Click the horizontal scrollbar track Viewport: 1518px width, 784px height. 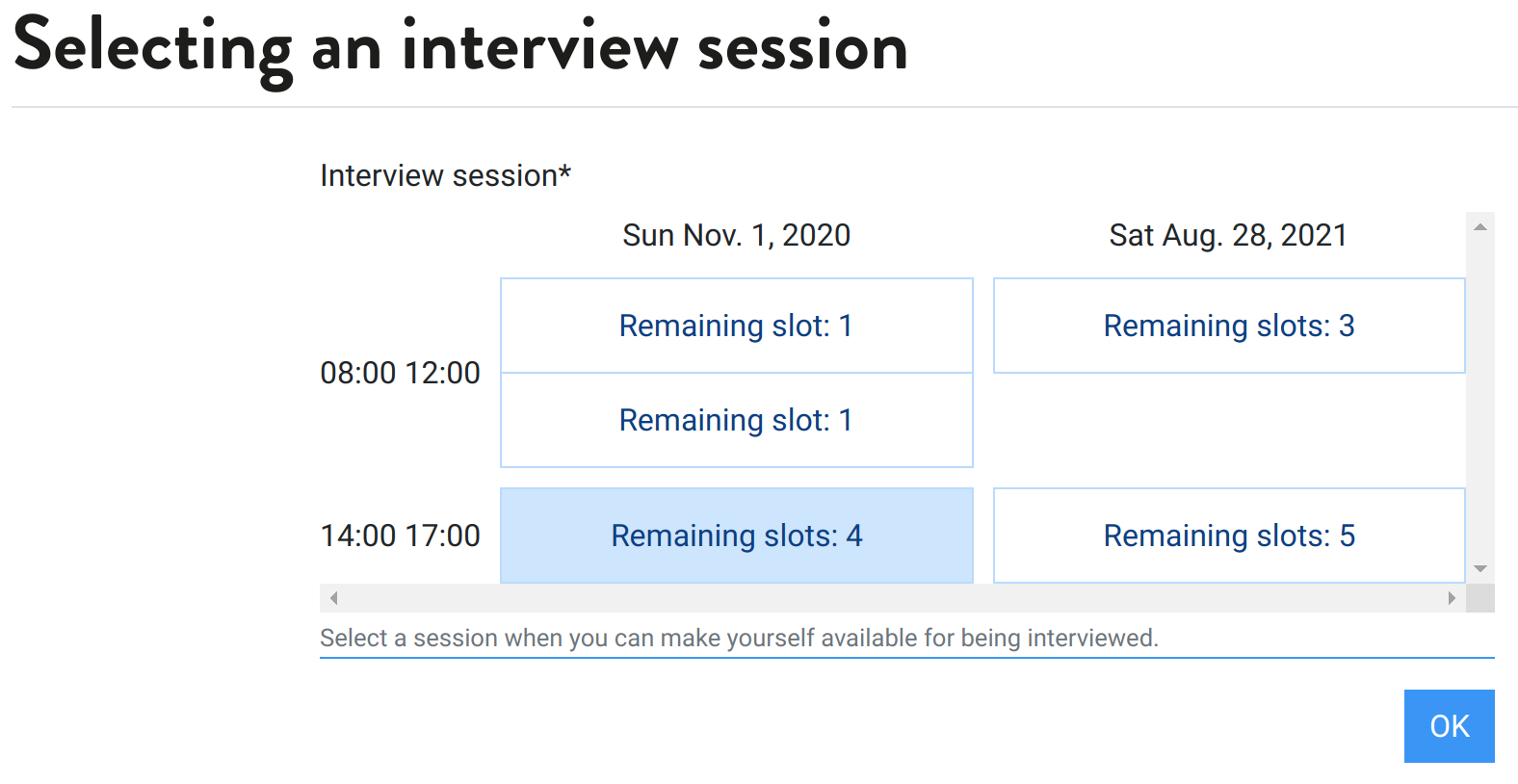[892, 598]
